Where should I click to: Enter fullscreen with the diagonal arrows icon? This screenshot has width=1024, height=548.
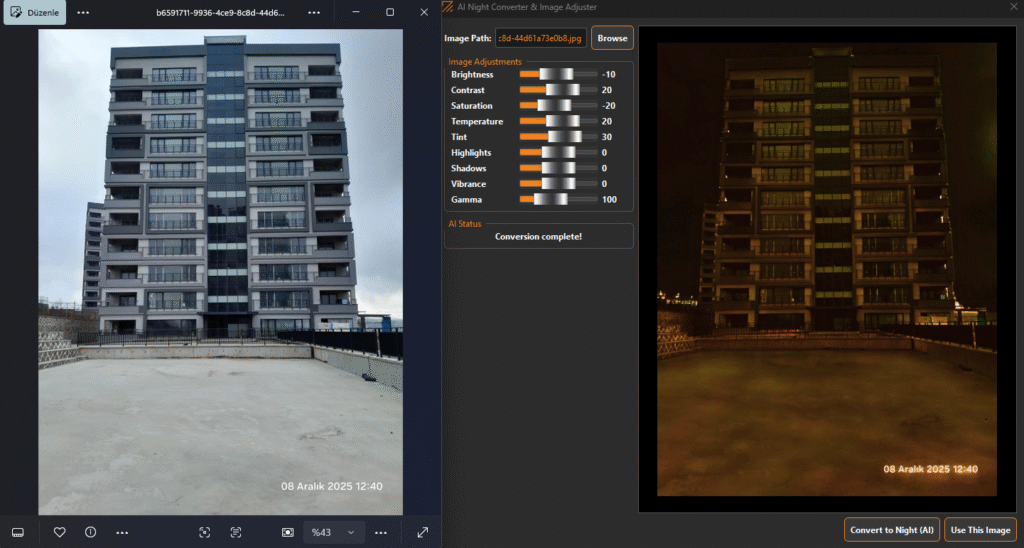422,532
